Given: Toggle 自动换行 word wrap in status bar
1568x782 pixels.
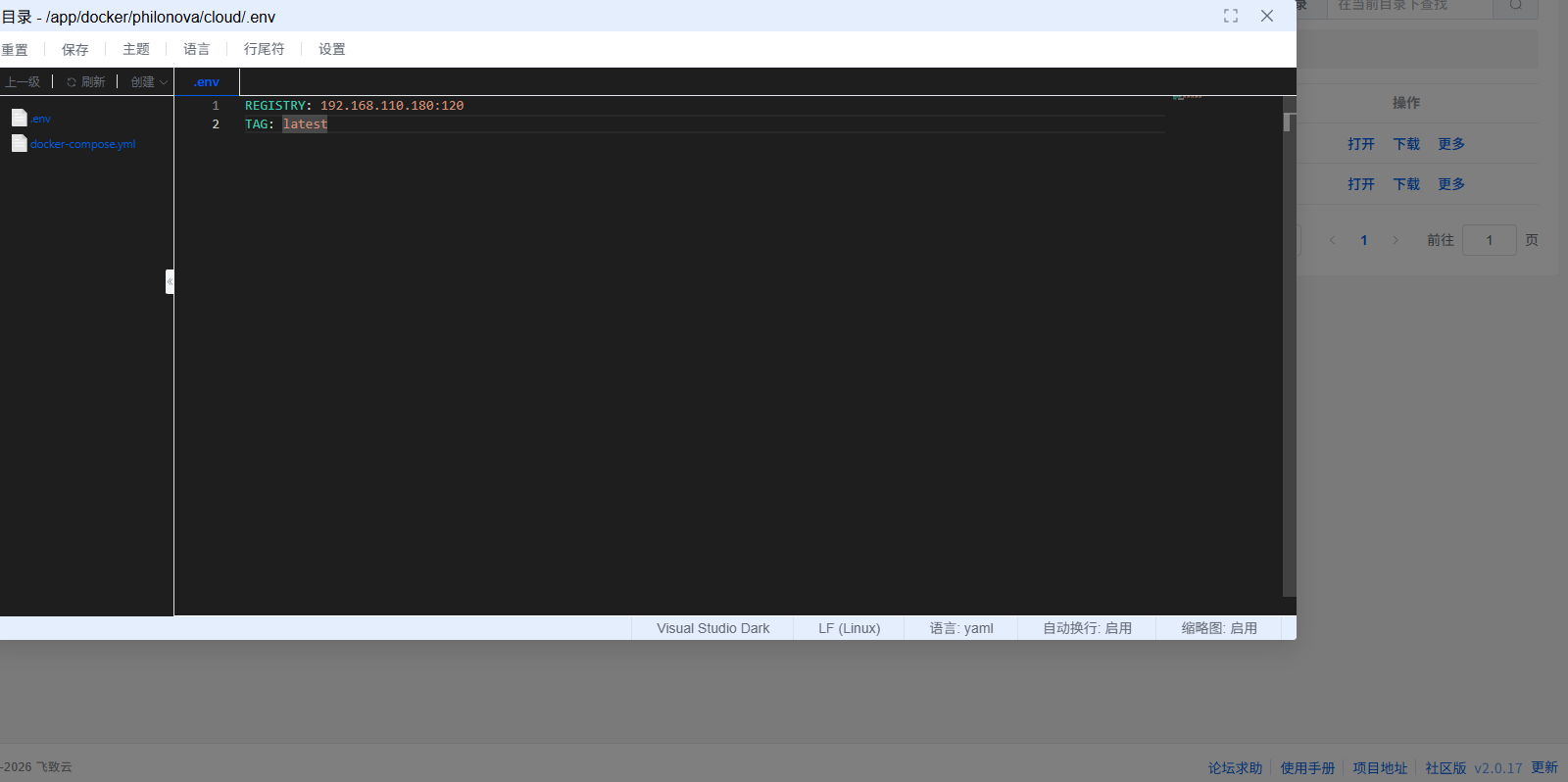Looking at the screenshot, I should point(1087,628).
